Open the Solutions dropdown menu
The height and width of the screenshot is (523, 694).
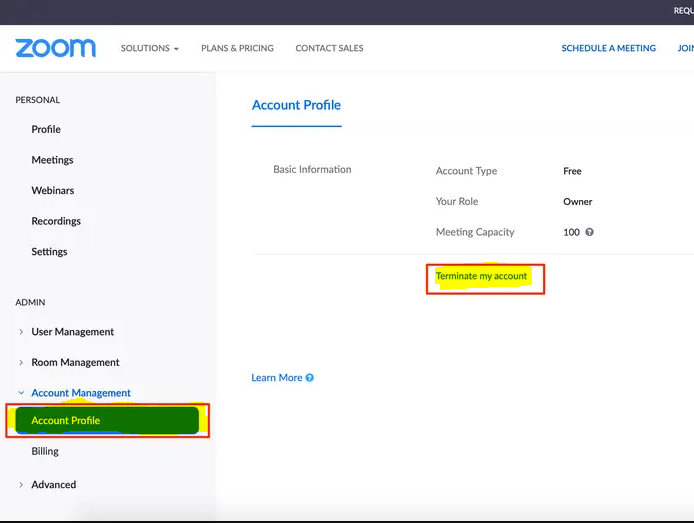pos(150,48)
